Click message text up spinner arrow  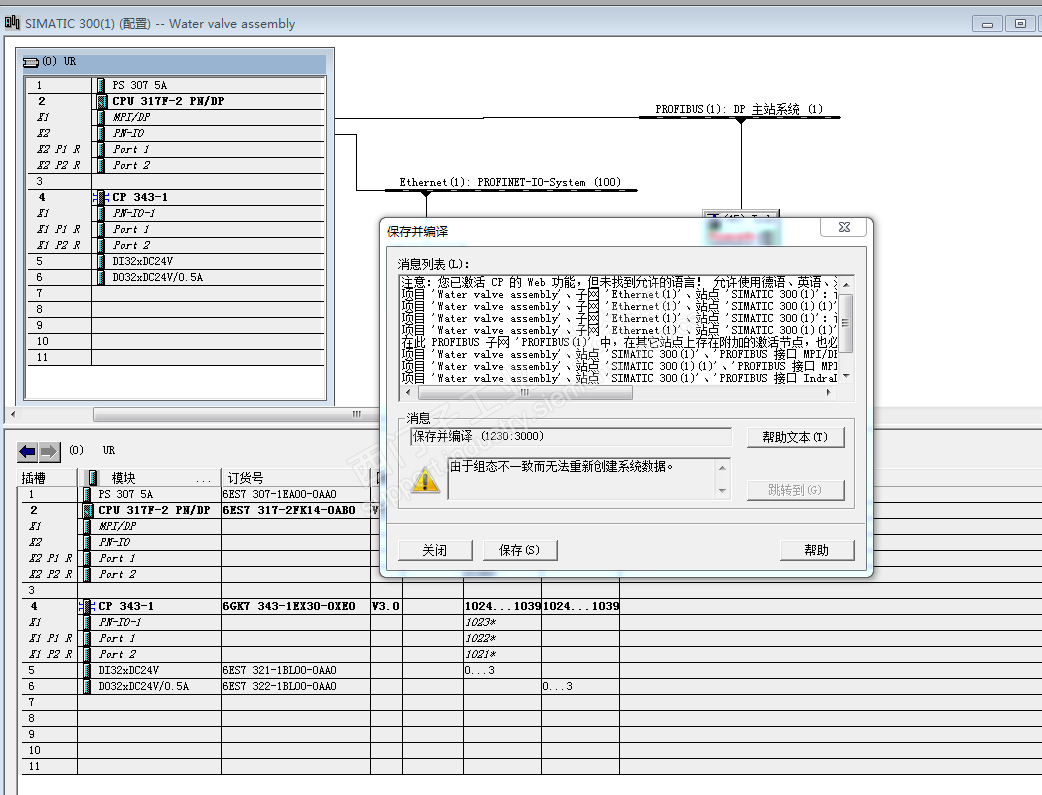tap(722, 468)
